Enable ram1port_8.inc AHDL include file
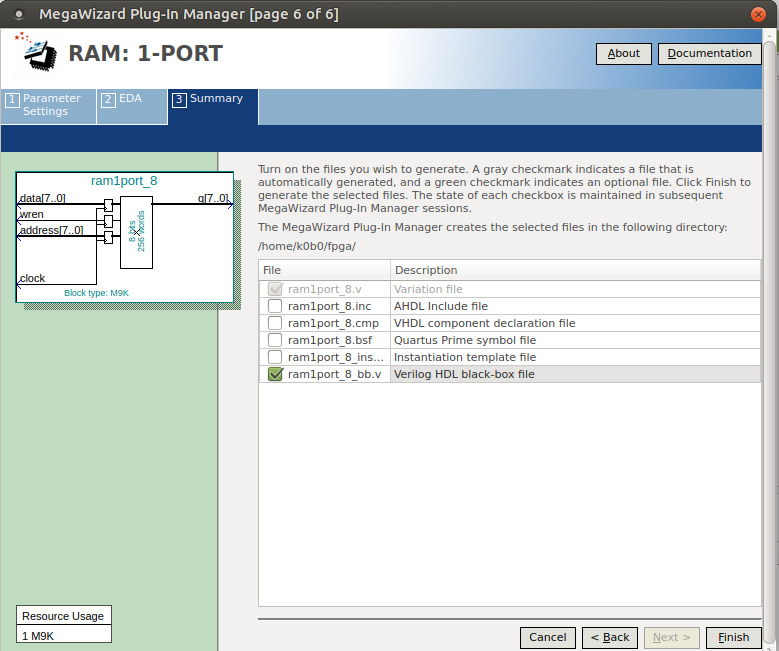 [x=275, y=306]
